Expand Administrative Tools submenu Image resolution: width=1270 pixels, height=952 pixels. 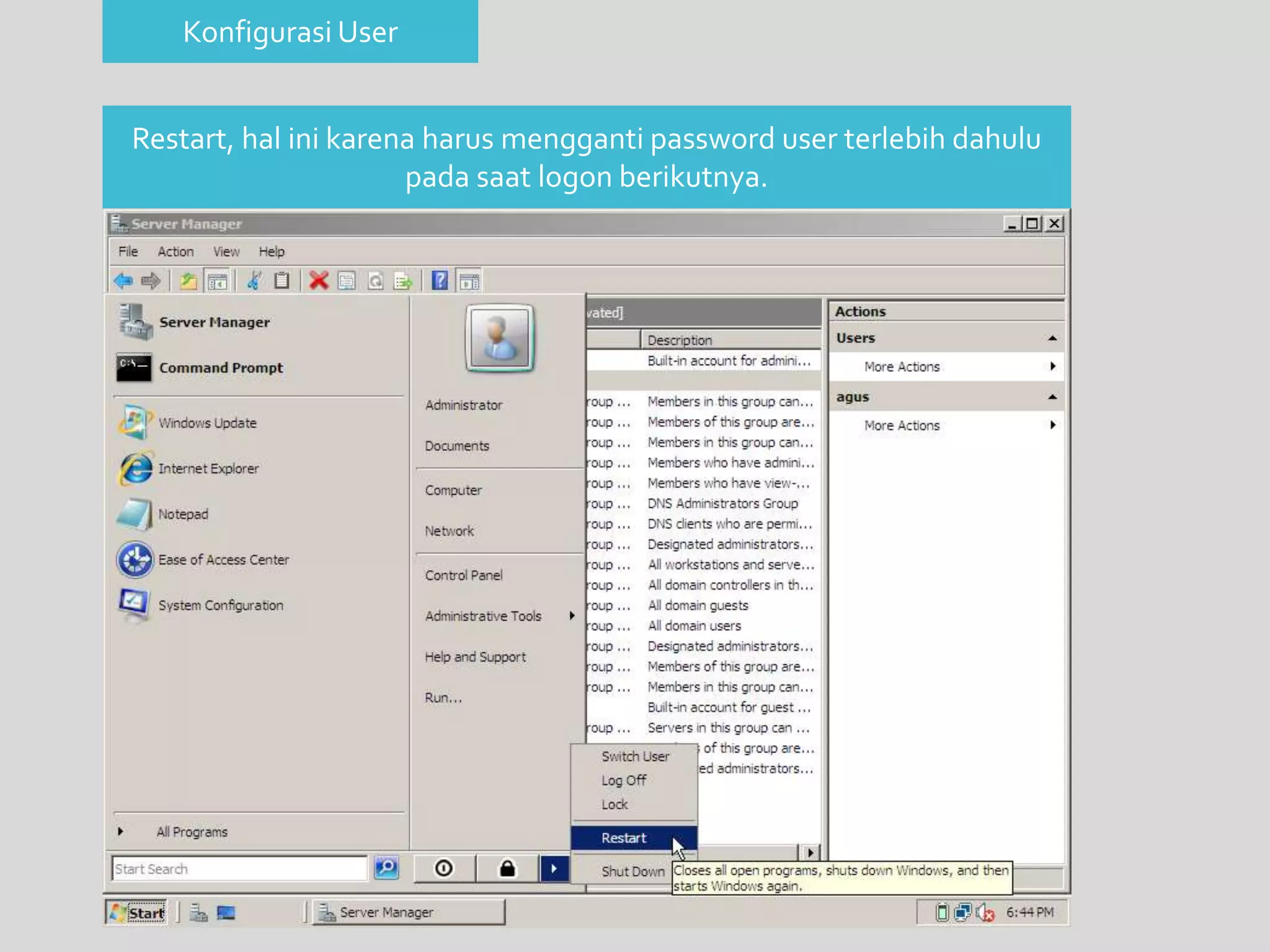pos(499,616)
